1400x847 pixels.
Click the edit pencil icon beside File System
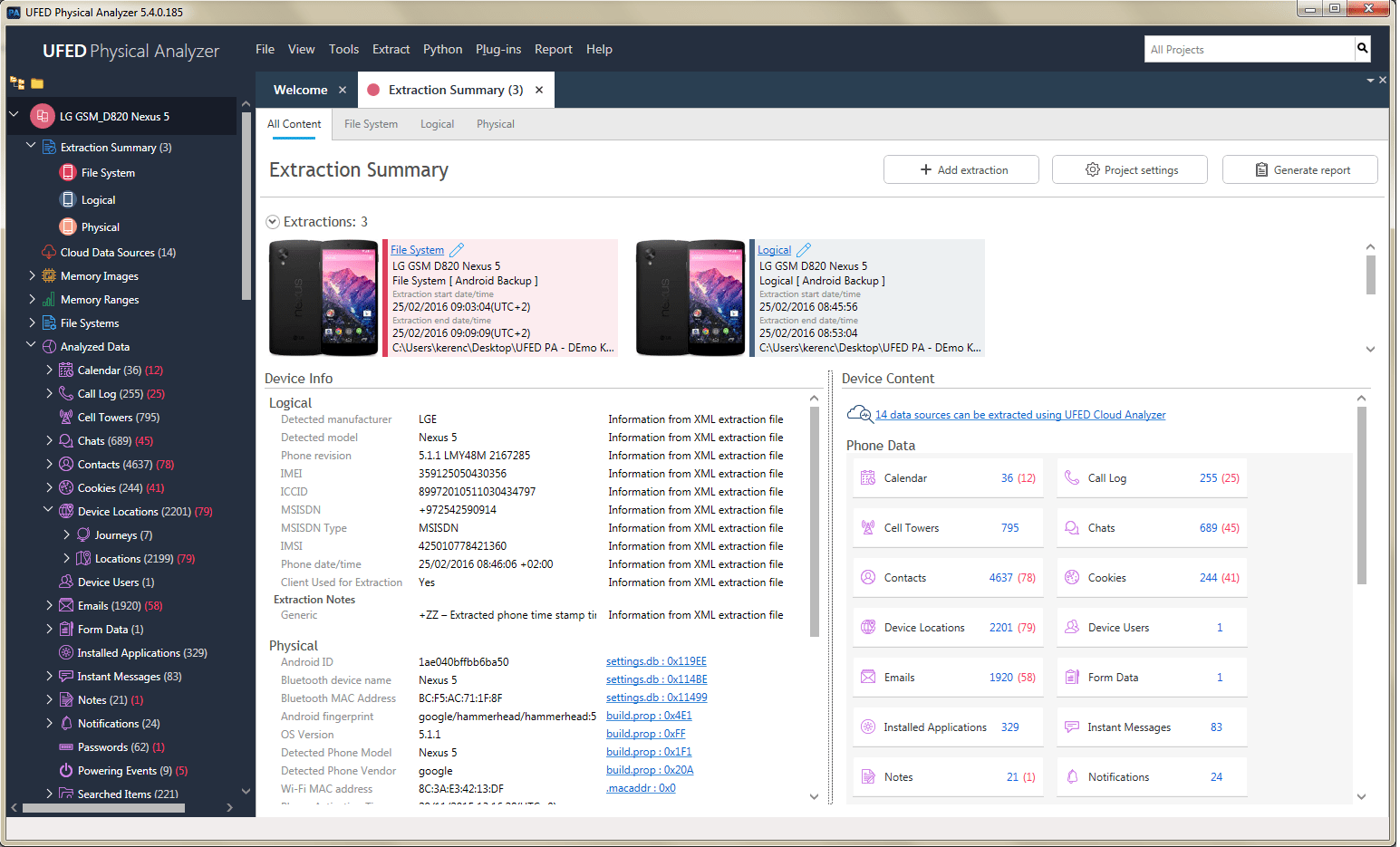click(x=457, y=250)
